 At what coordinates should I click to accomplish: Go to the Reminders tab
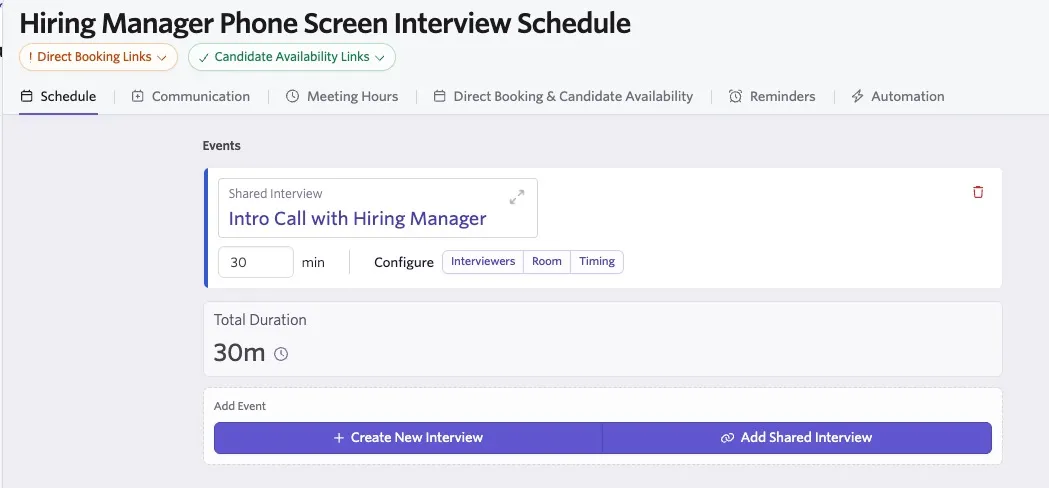click(x=772, y=96)
